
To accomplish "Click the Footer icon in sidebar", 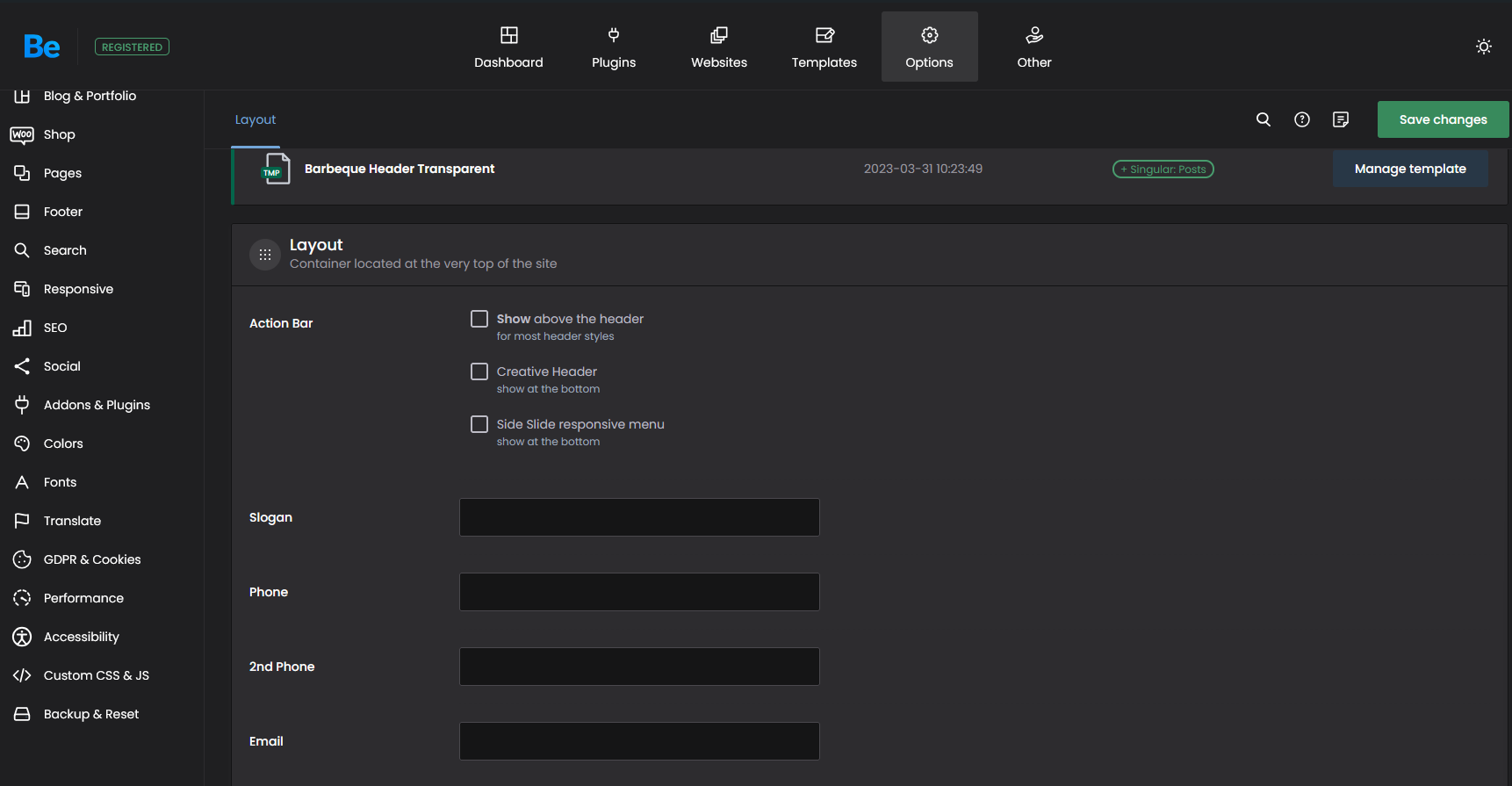I will (22, 212).
